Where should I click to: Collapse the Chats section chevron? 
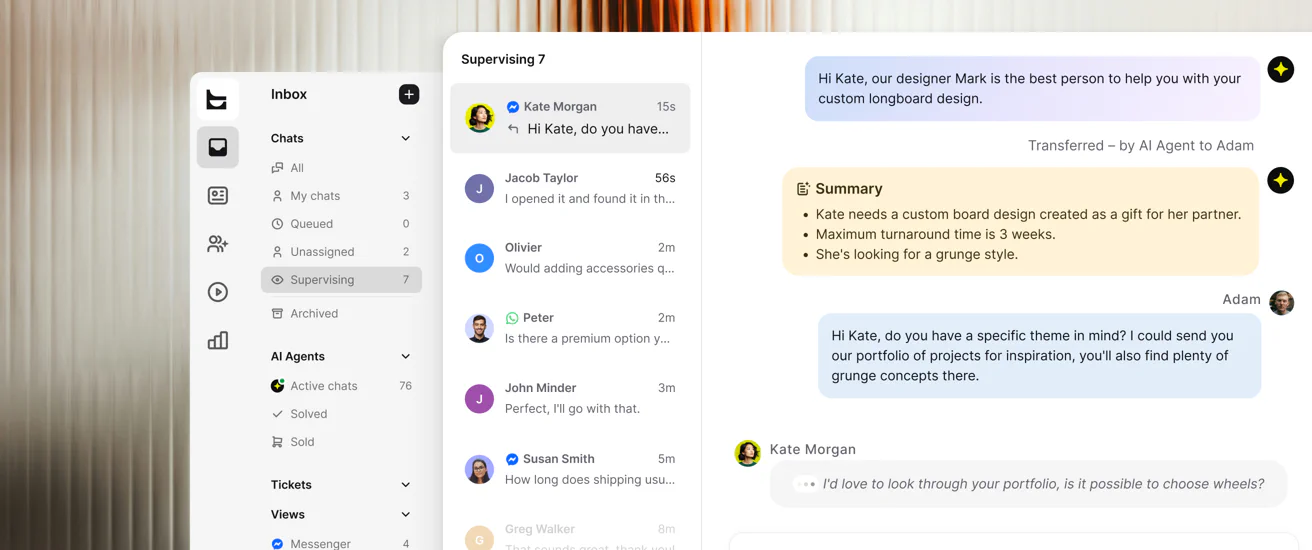tap(405, 138)
